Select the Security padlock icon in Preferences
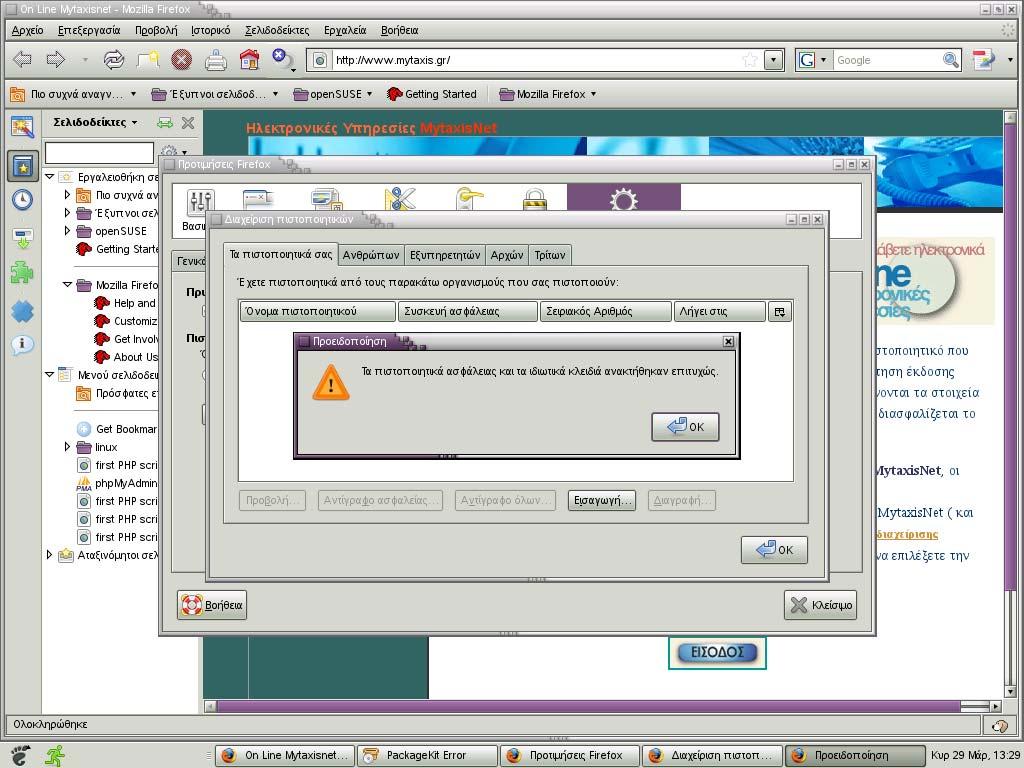 click(535, 199)
